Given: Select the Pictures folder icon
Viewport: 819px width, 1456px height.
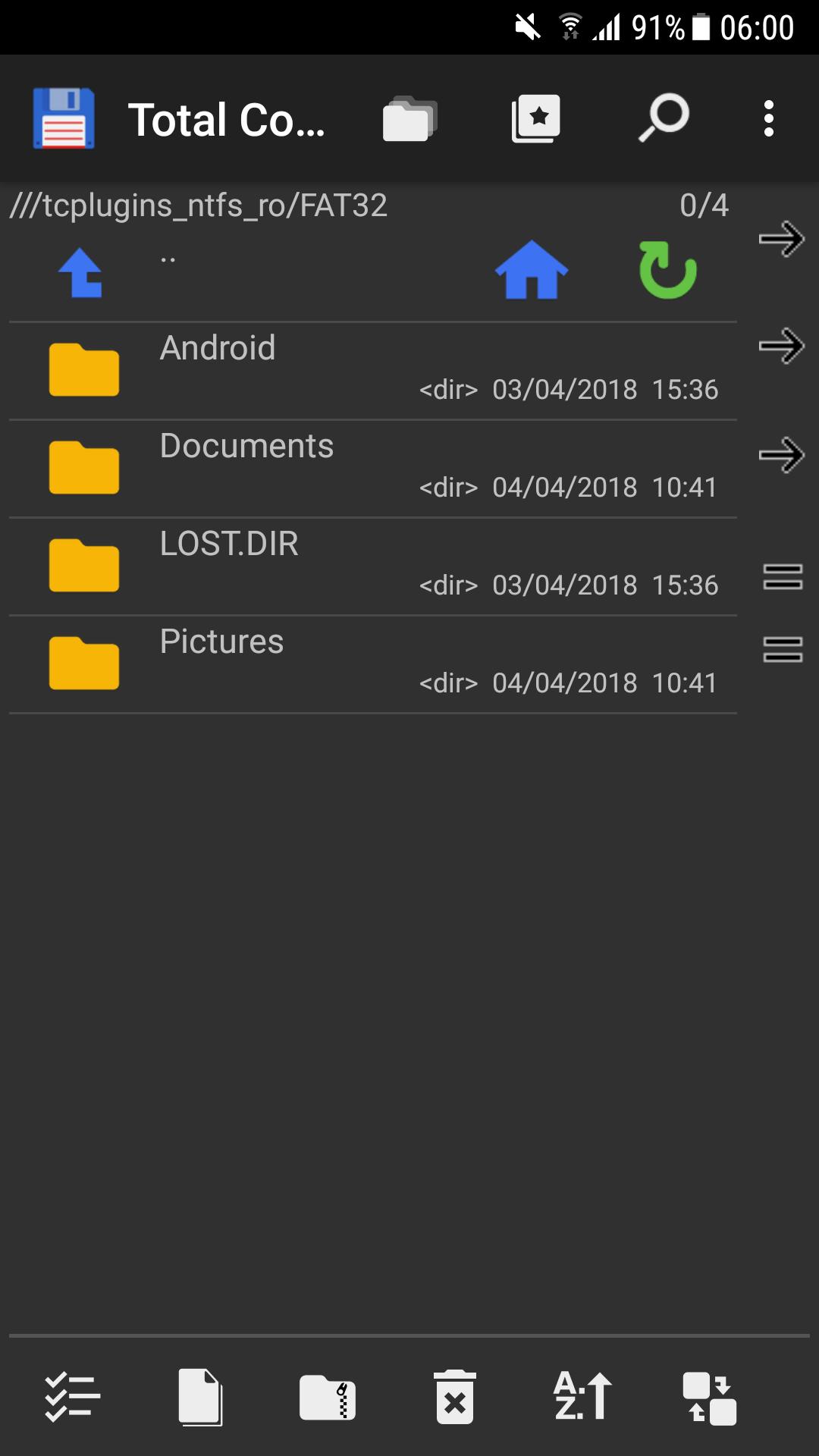Looking at the screenshot, I should [84, 664].
